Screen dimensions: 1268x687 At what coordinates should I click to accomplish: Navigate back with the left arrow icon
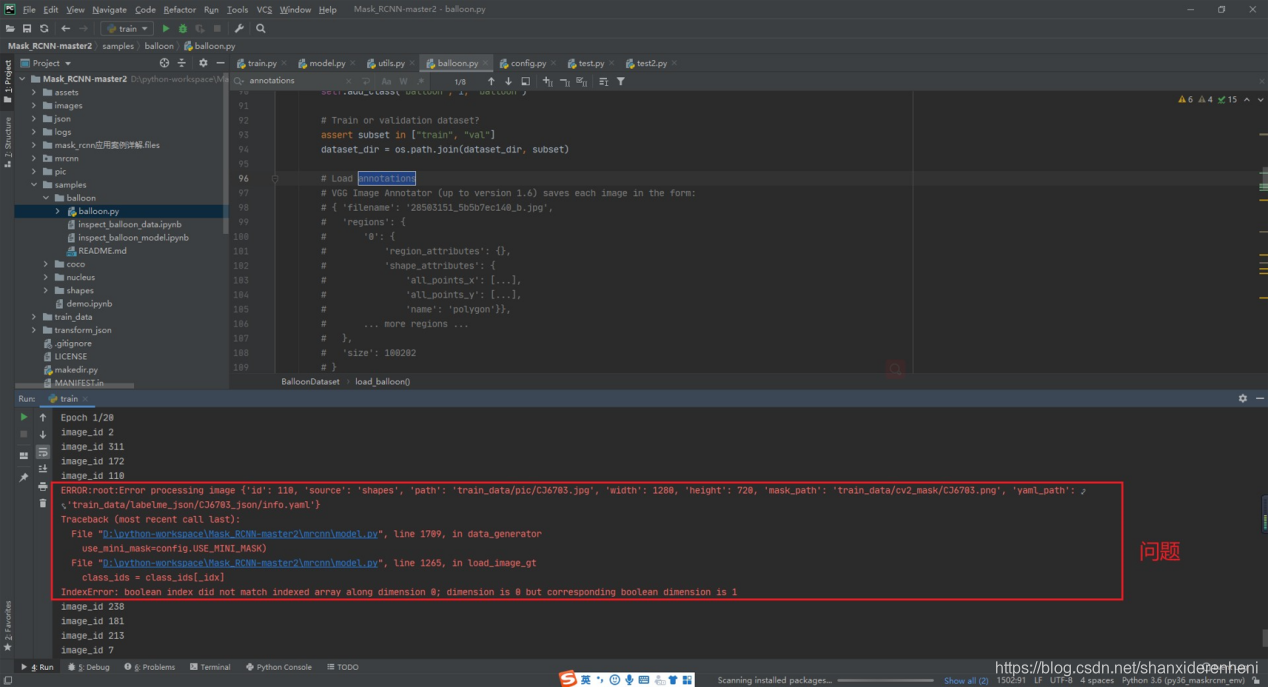pos(66,29)
